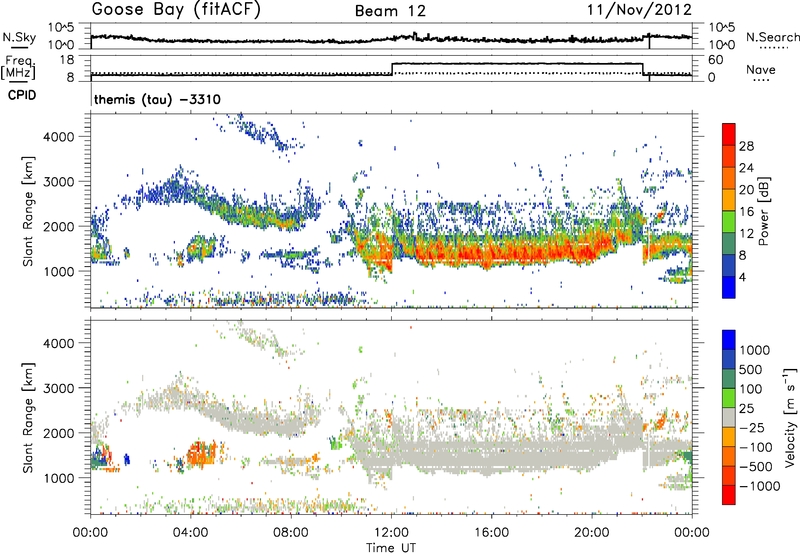Click the '3000' tick on the velocity panel axis
This screenshot has width=800, height=554.
(59, 388)
